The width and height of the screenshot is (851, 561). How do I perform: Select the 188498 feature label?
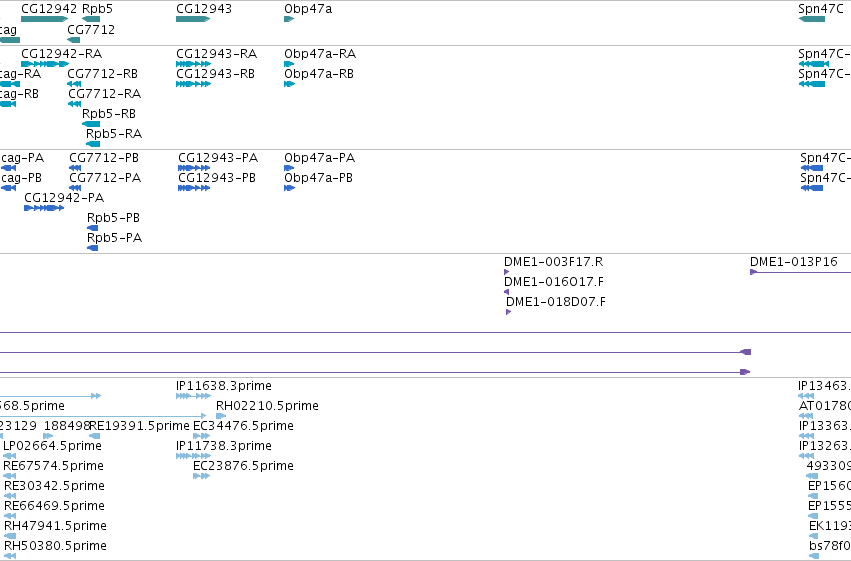tap(67, 426)
